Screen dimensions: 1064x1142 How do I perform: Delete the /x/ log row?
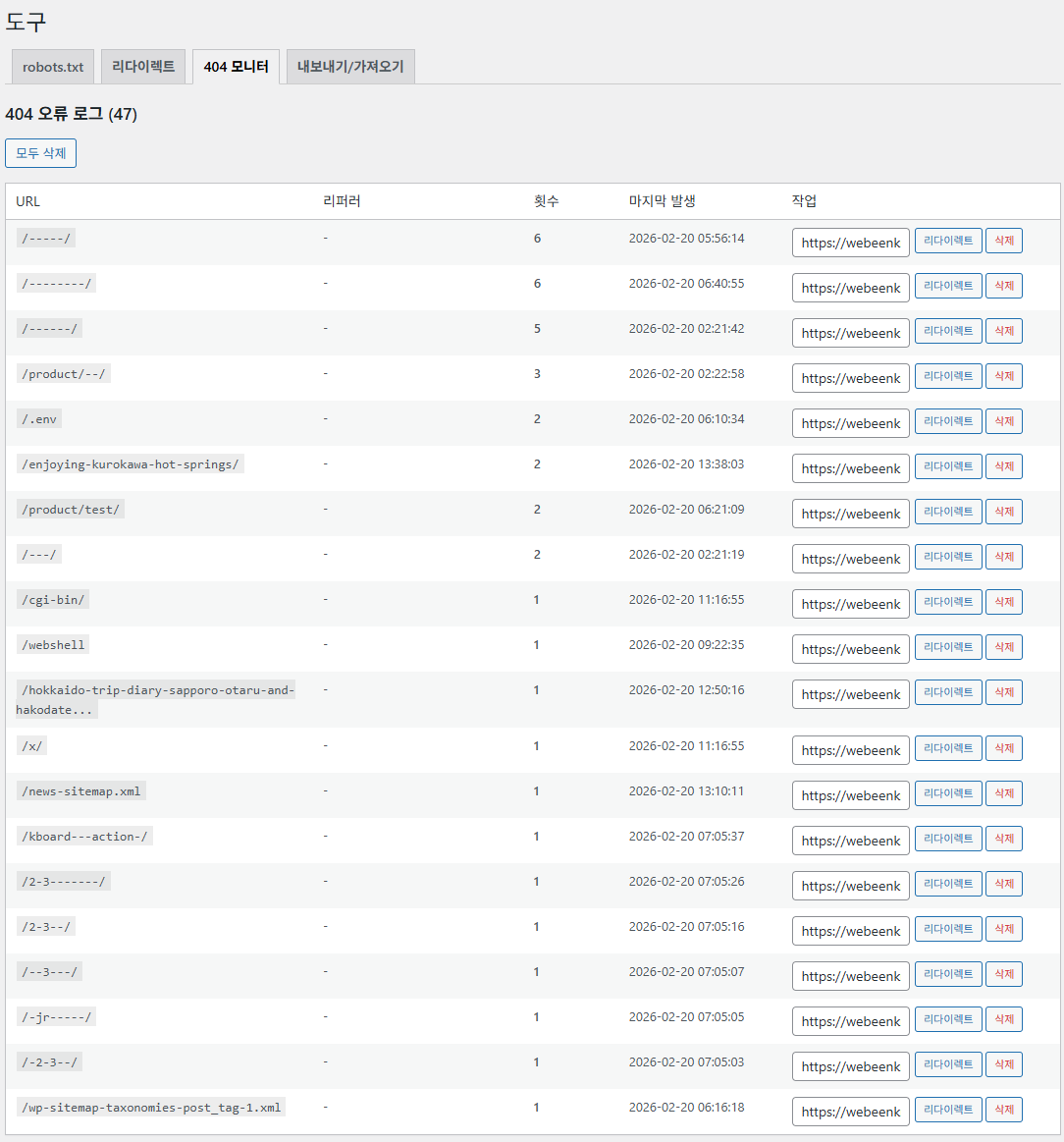pos(1003,748)
